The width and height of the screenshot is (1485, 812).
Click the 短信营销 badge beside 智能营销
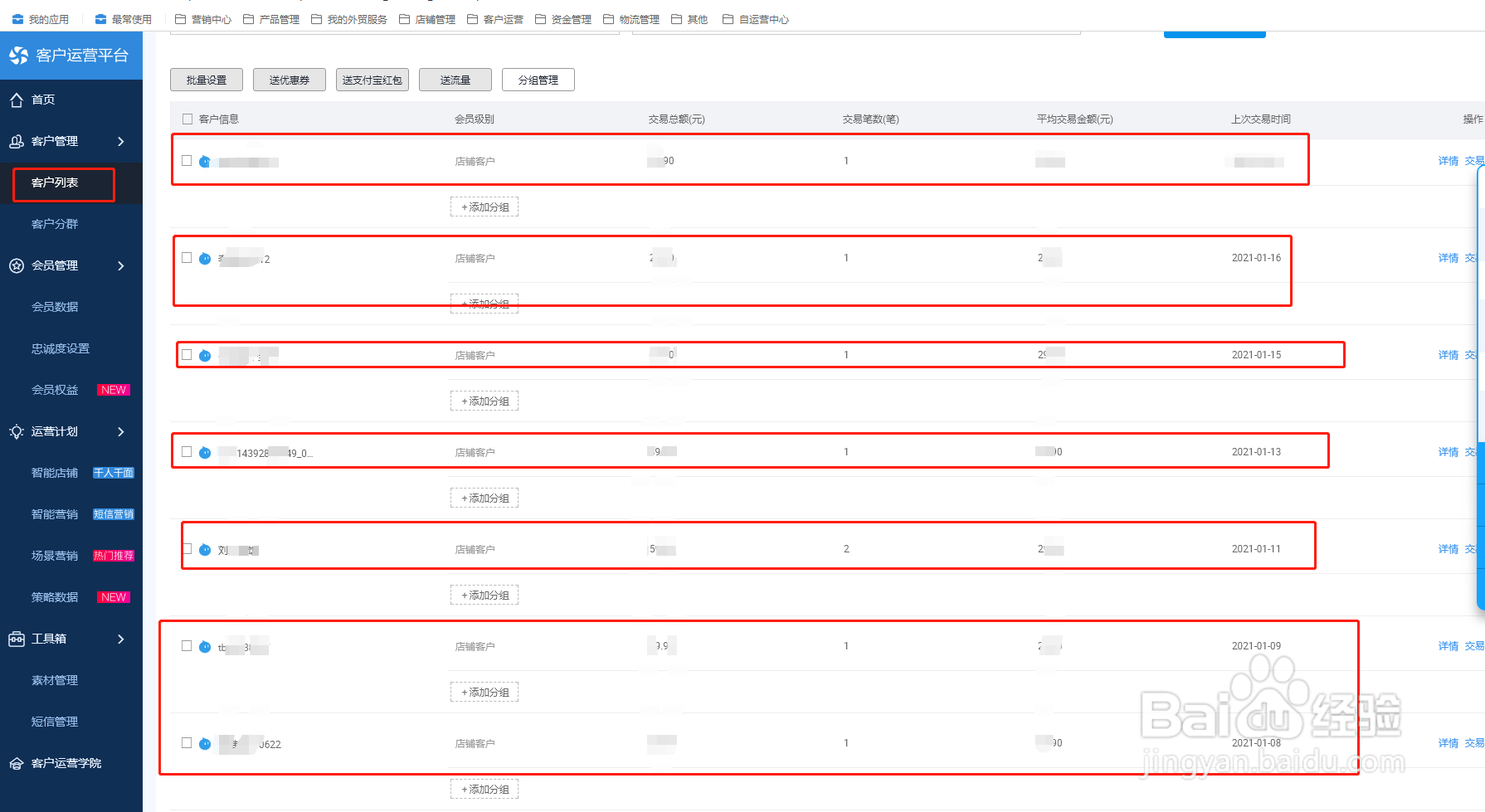(x=114, y=514)
